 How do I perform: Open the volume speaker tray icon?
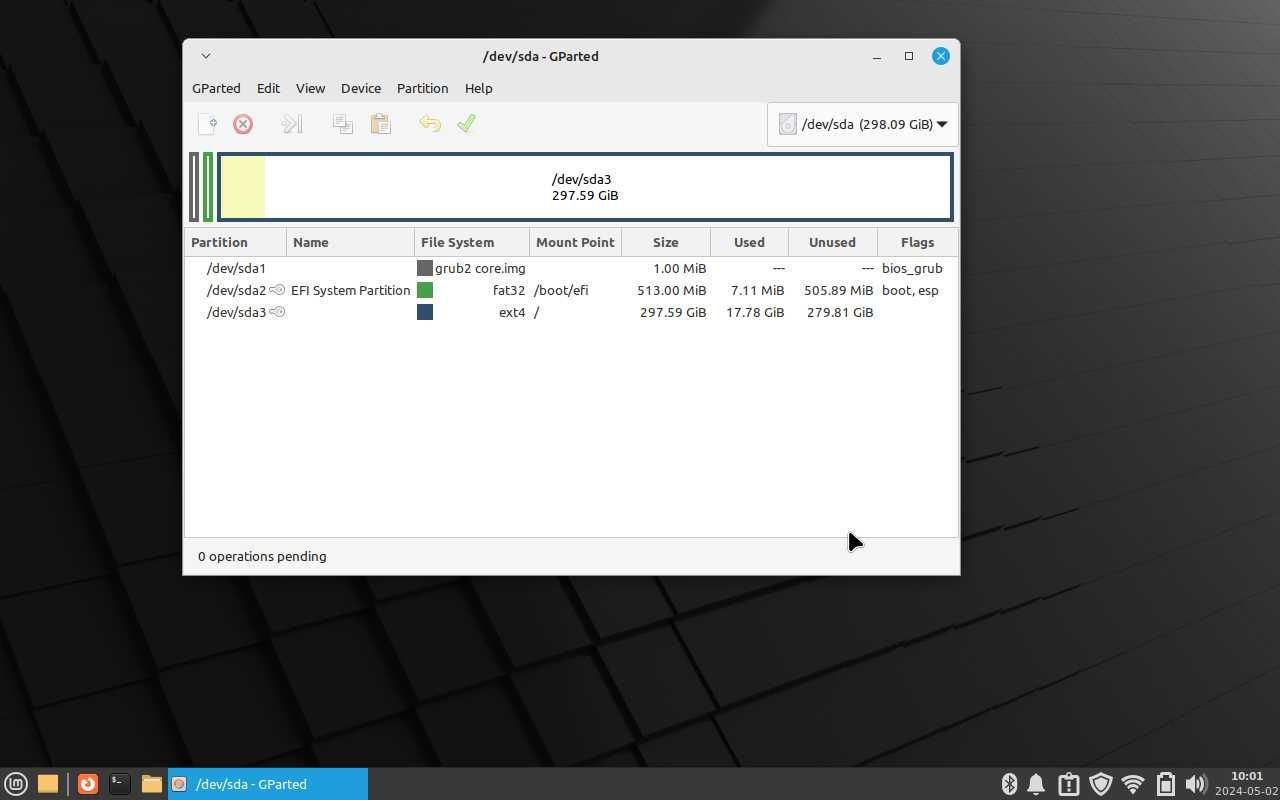[1195, 784]
